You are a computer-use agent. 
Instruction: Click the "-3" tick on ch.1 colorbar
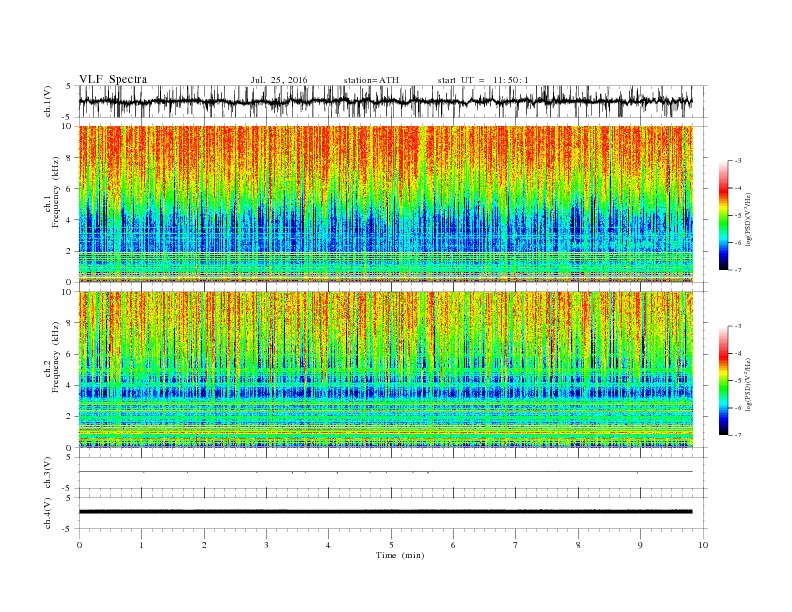[x=738, y=161]
